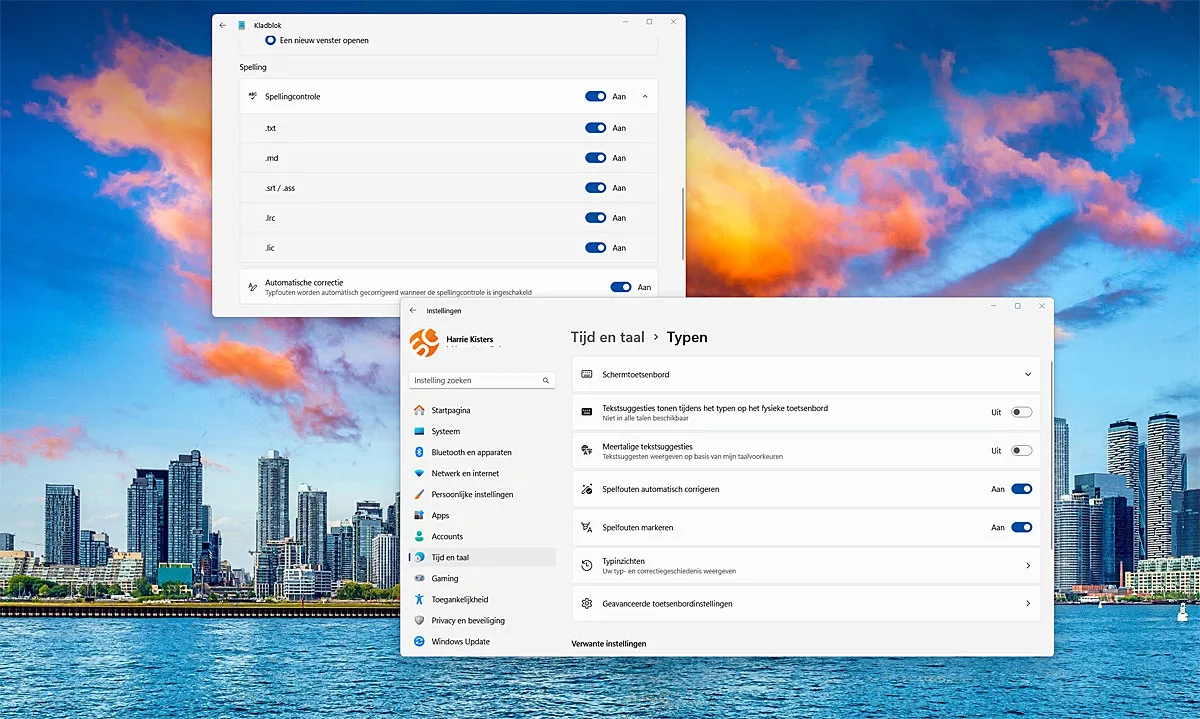Click the Gaming controller icon

pyautogui.click(x=419, y=578)
